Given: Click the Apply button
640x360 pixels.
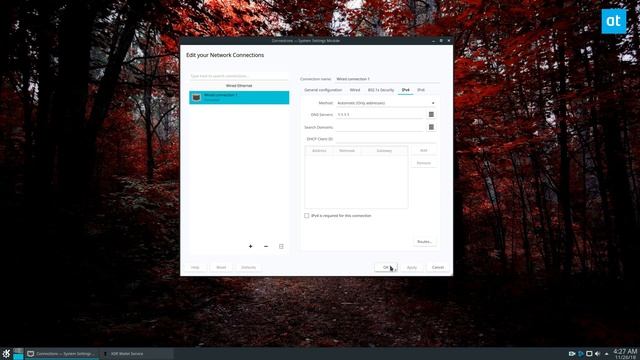Looking at the screenshot, I should [x=412, y=267].
